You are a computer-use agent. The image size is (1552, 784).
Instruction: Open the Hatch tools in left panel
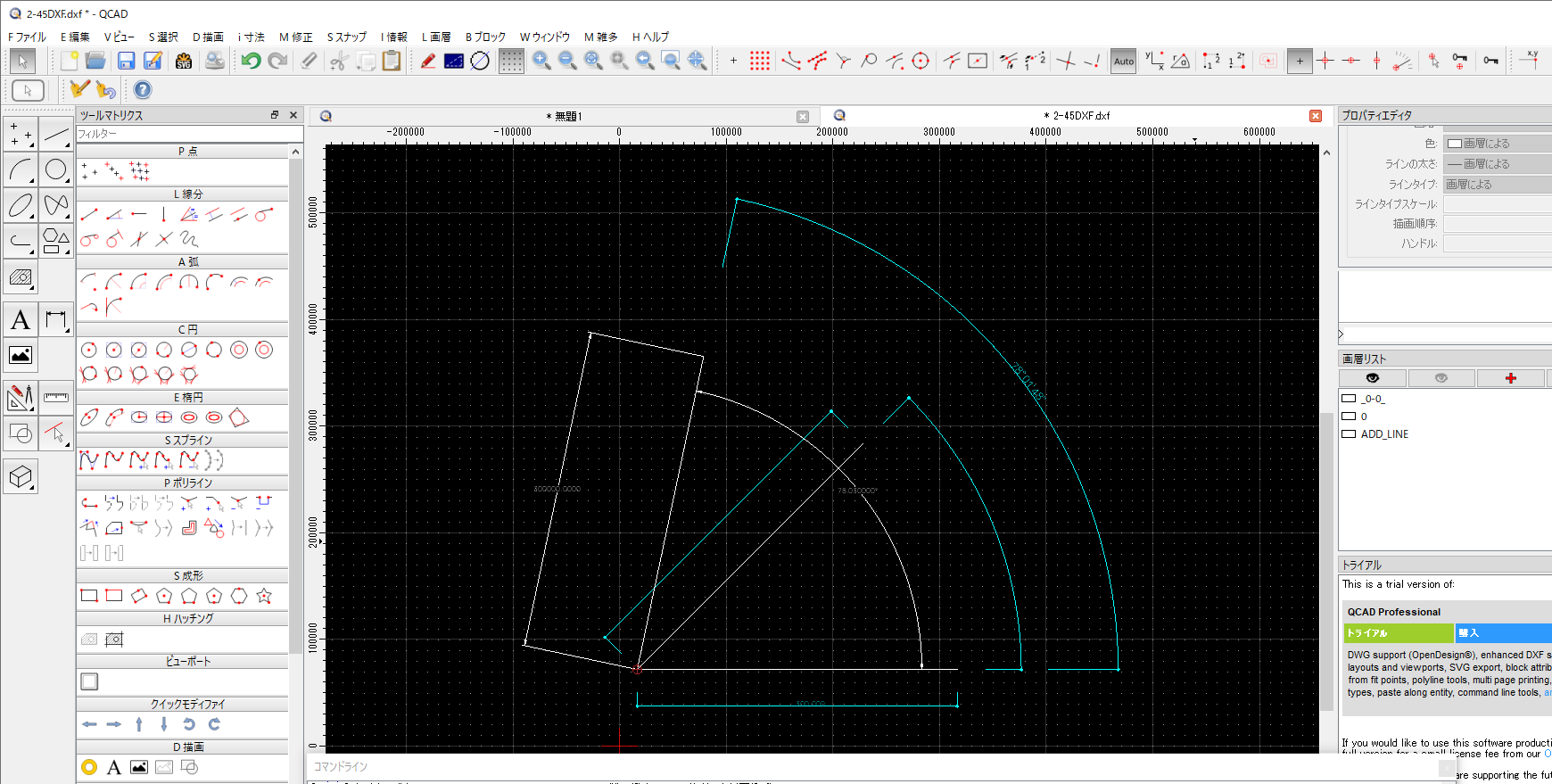point(21,277)
